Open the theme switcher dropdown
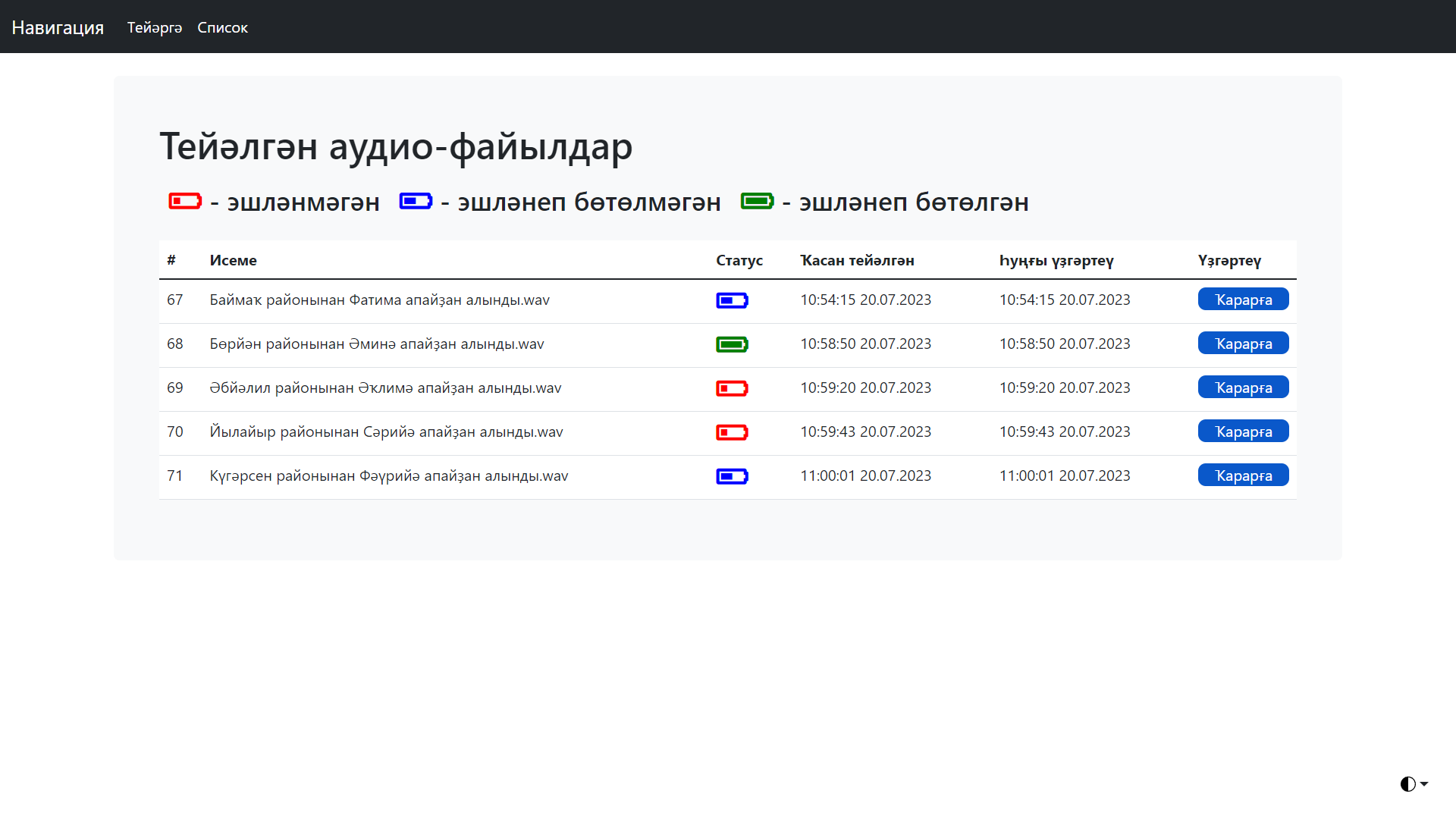The height and width of the screenshot is (819, 1456). (1414, 784)
